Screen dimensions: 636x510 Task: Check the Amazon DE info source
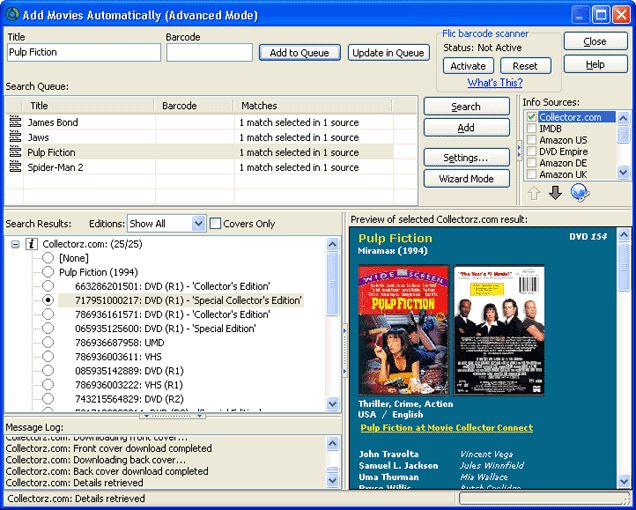(531, 163)
